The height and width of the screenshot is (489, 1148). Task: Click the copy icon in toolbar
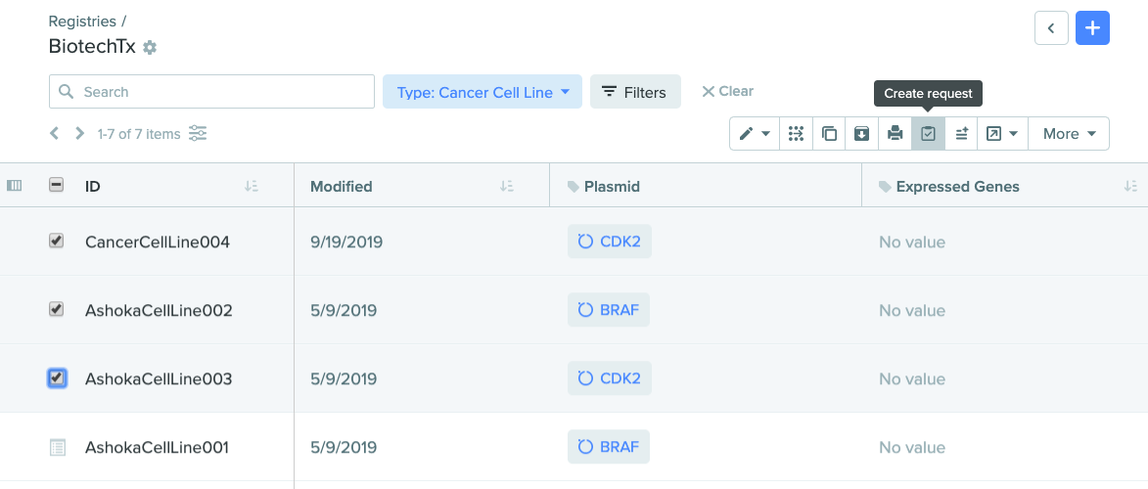[829, 134]
